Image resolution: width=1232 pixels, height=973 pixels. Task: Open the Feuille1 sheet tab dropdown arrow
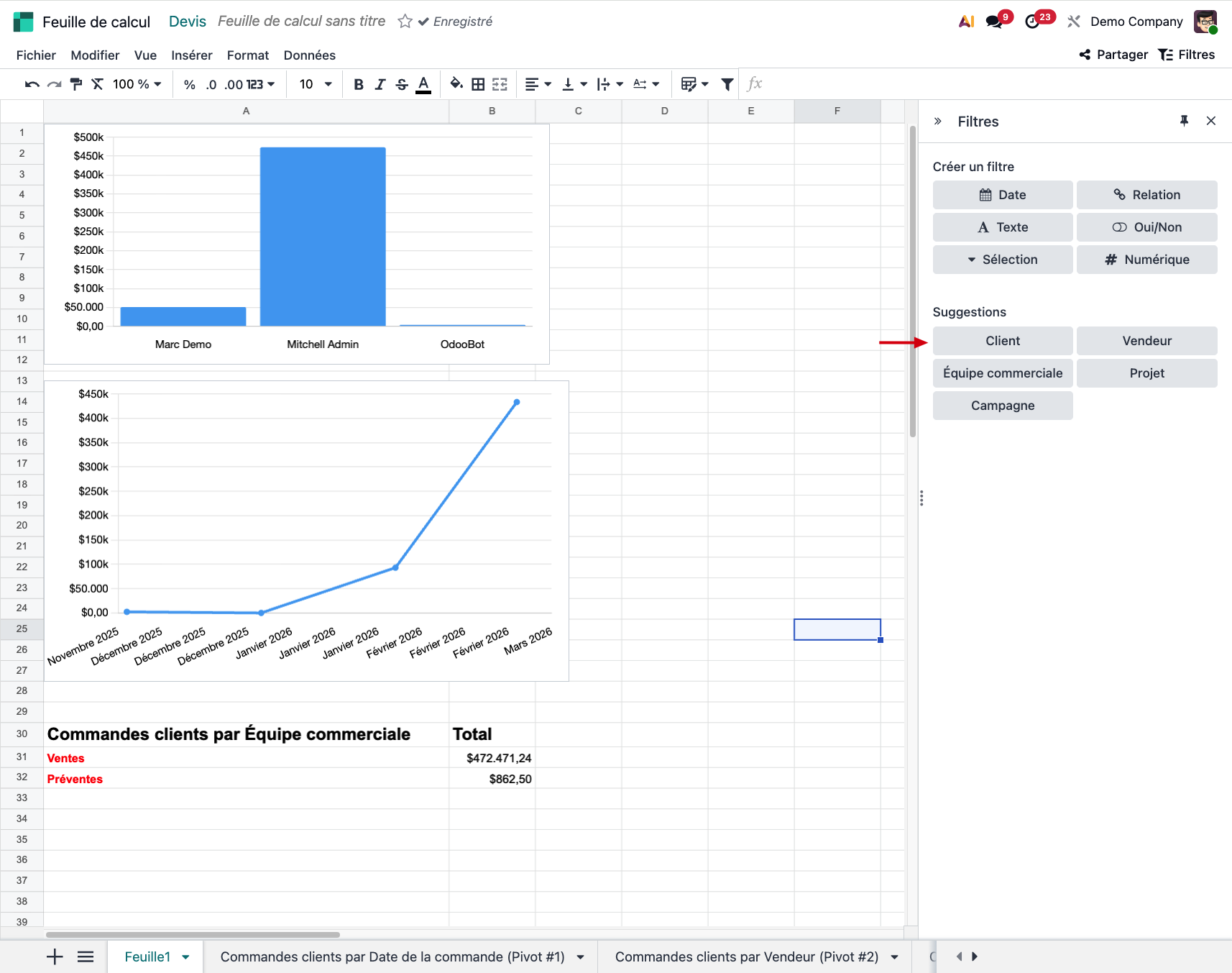click(186, 957)
